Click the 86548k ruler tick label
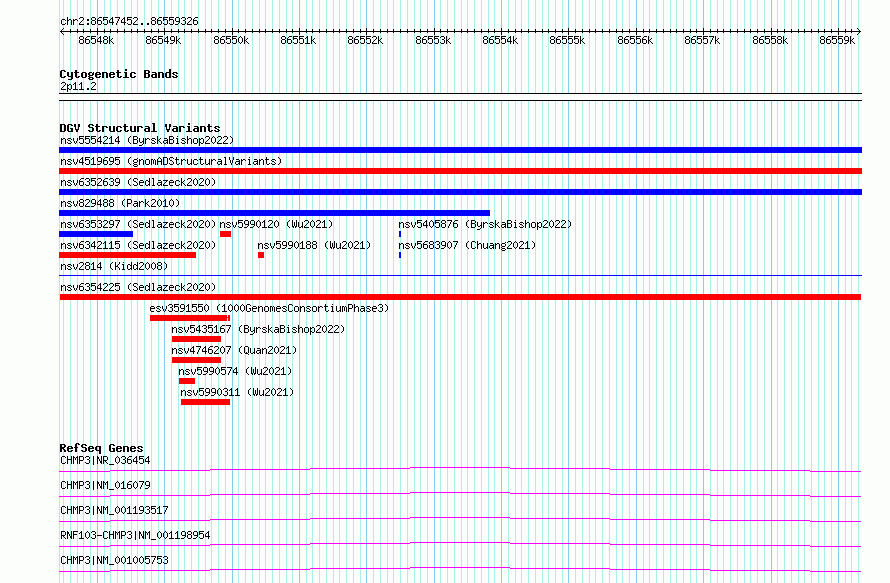 coord(96,41)
